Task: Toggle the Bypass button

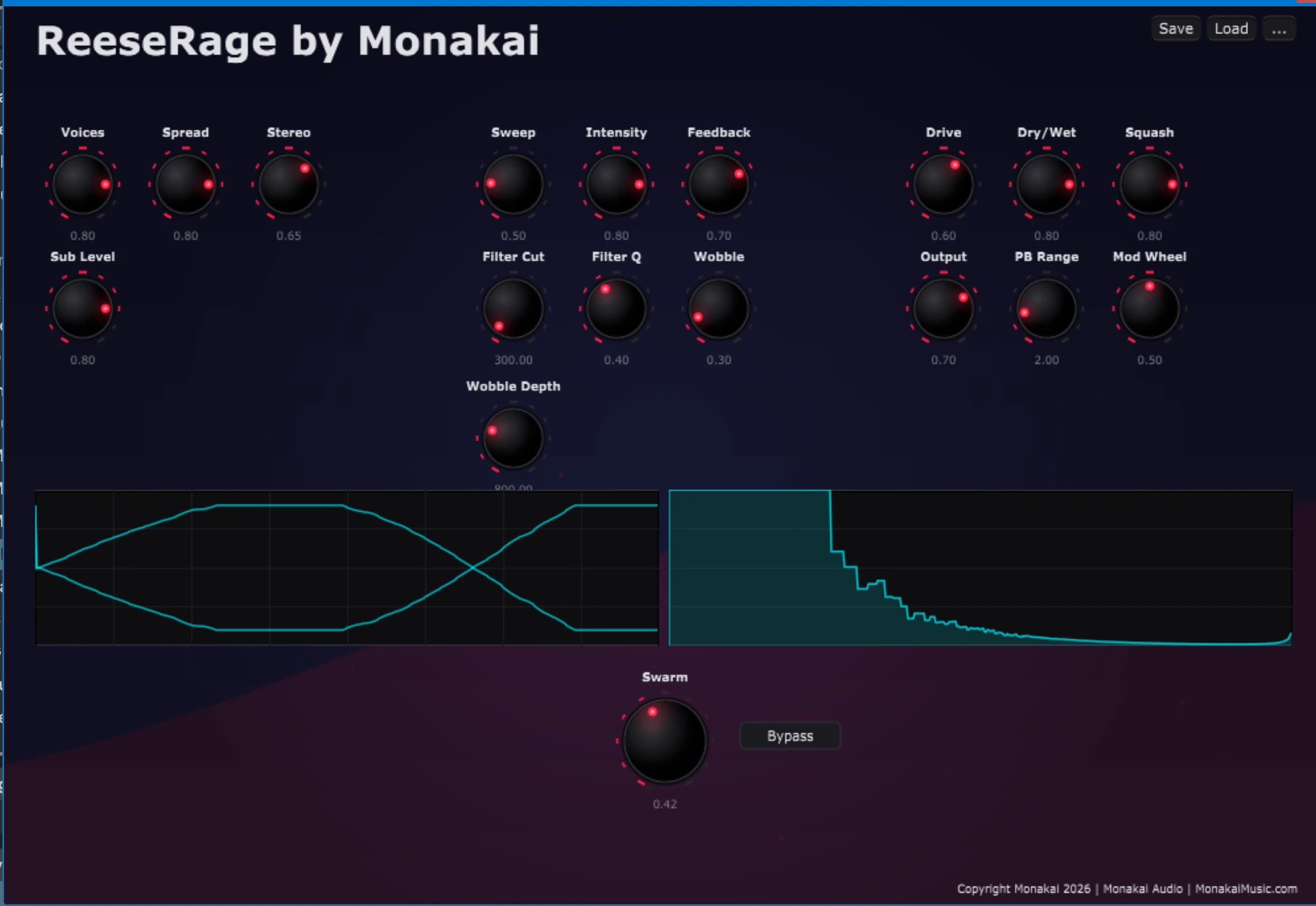Action: click(790, 736)
